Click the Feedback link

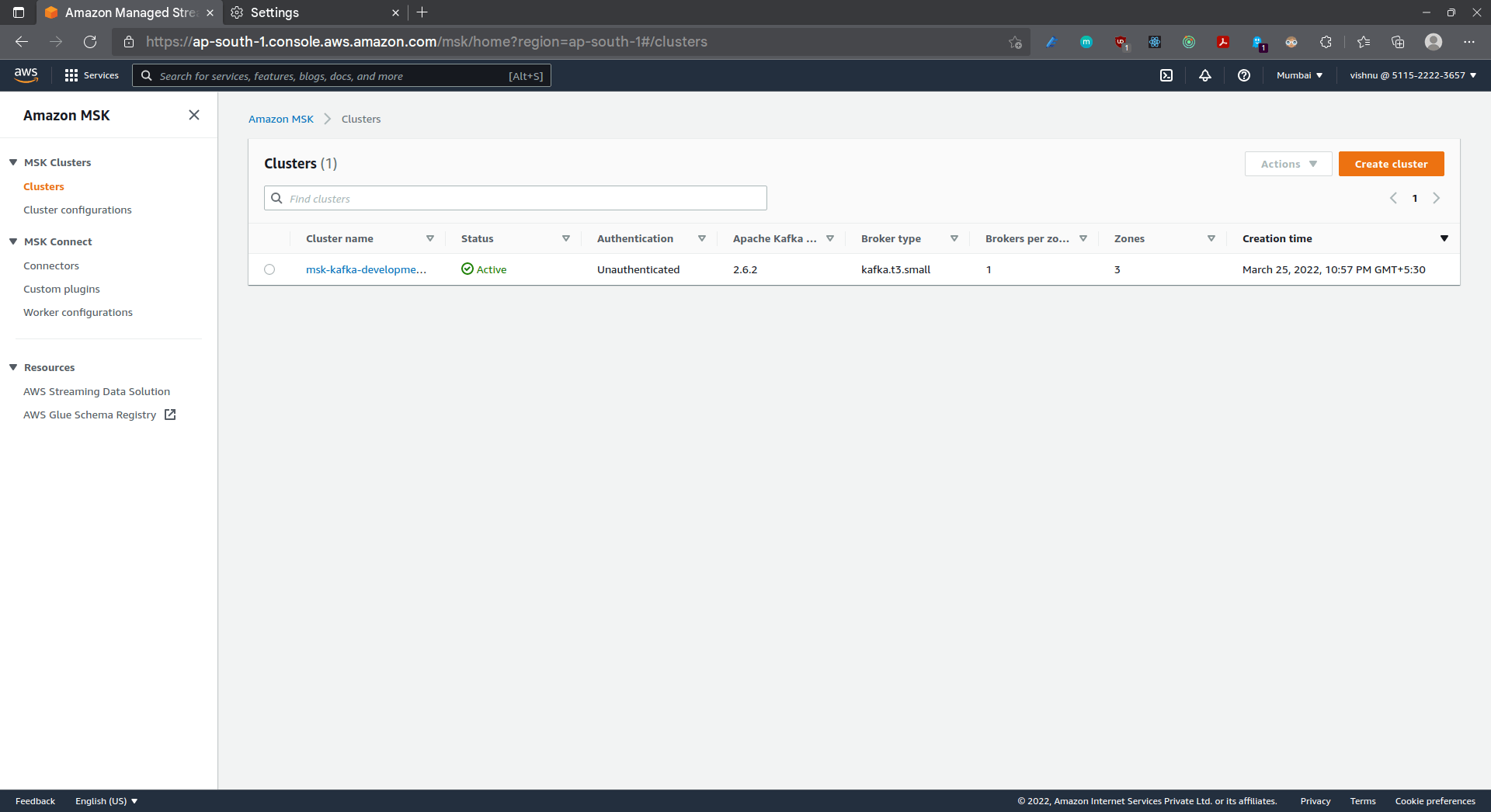click(x=35, y=801)
